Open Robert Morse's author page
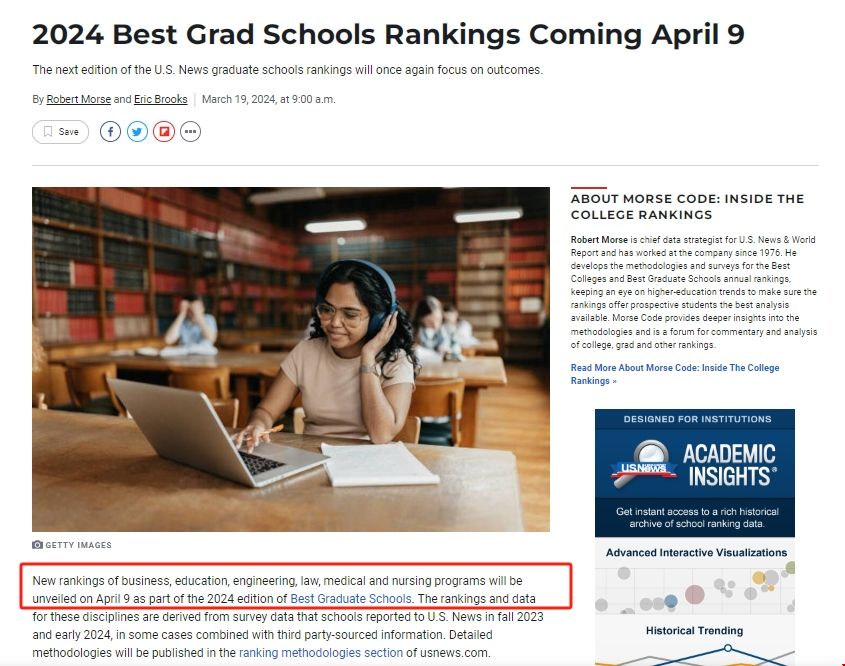Viewport: 845px width, 666px height. (x=79, y=99)
